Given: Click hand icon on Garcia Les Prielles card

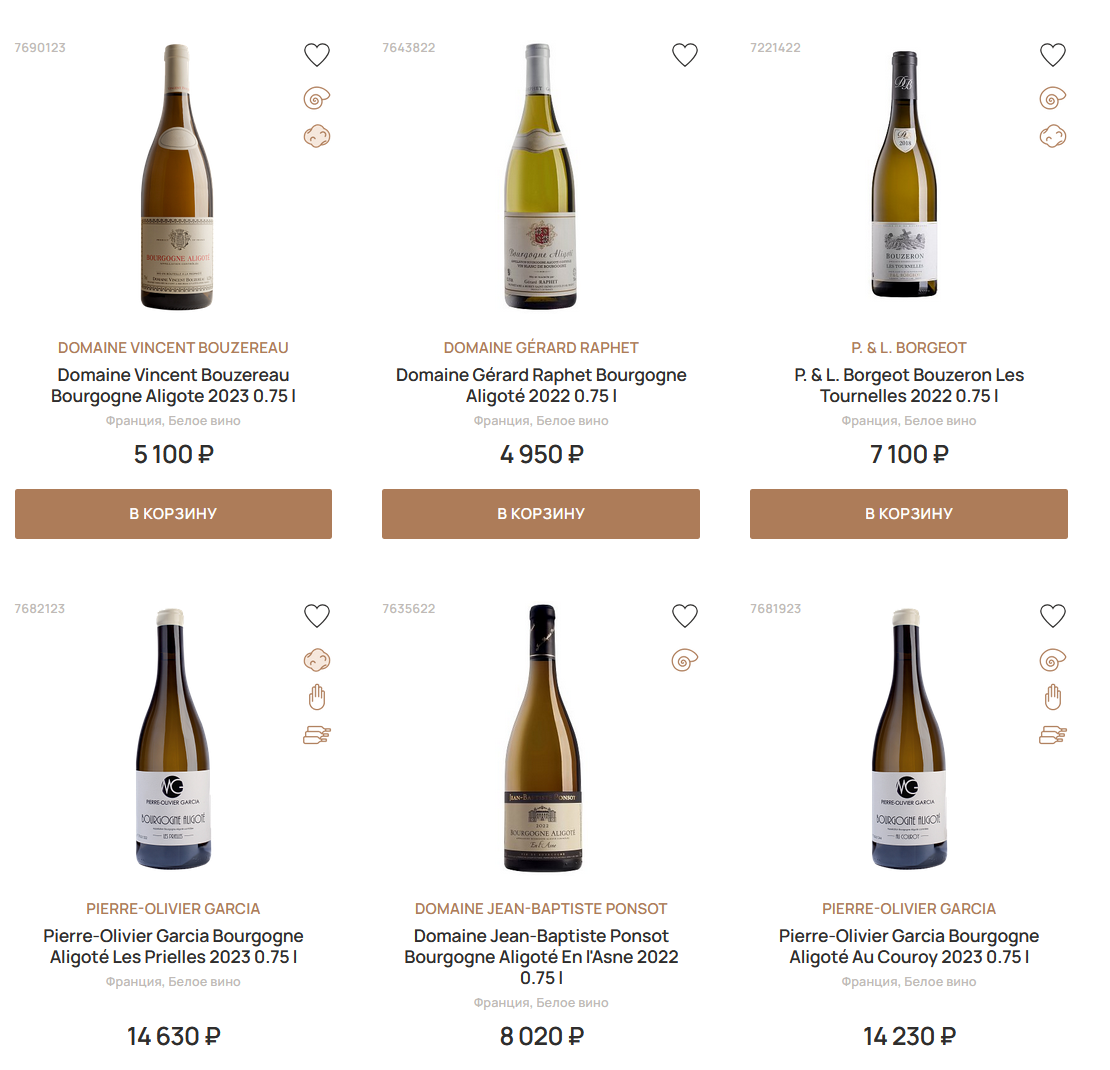Looking at the screenshot, I should tap(317, 697).
